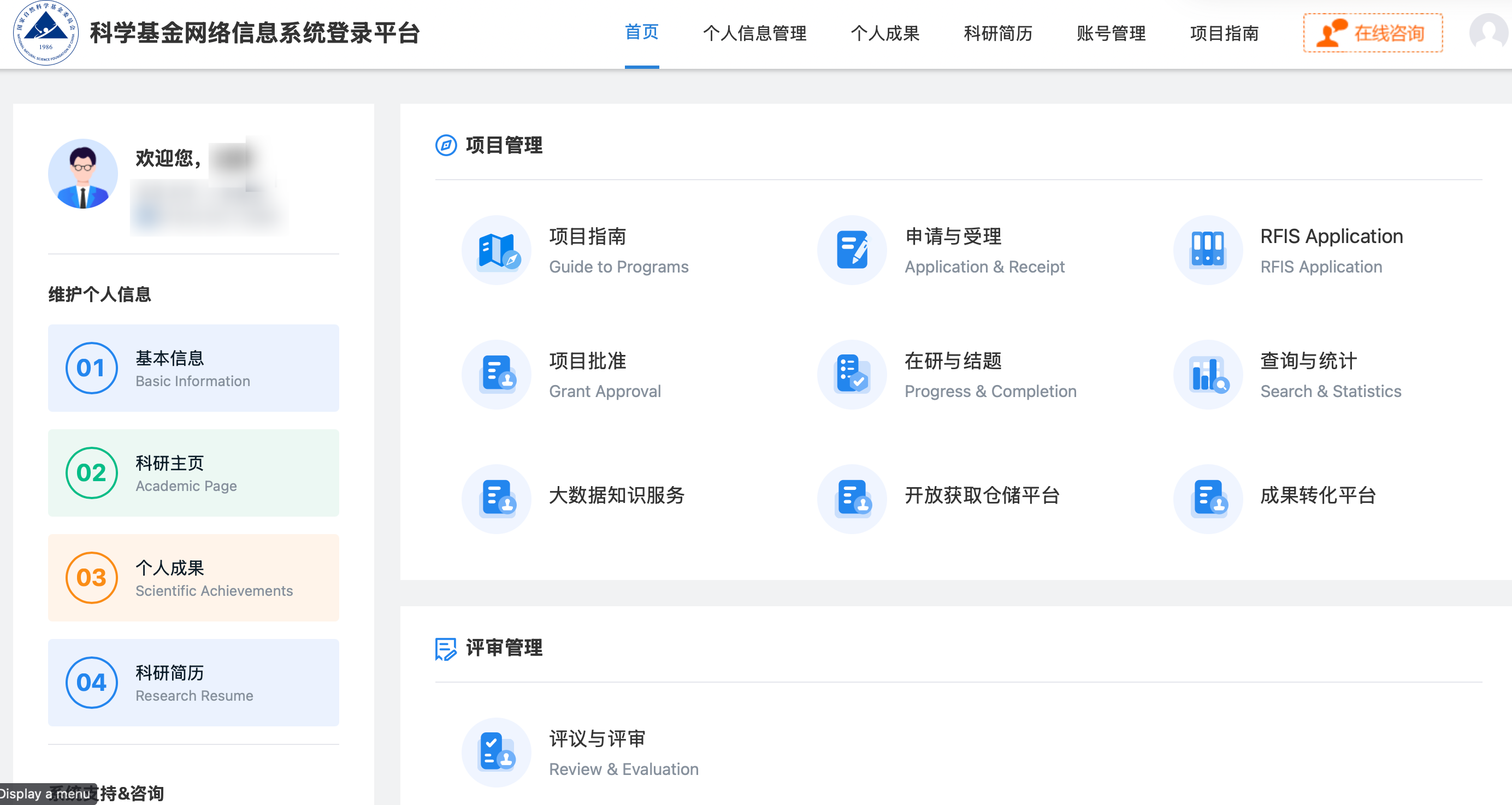This screenshot has height=805, width=1512.
Task: Open the 01 基本信息 Basic Information card
Action: click(194, 369)
